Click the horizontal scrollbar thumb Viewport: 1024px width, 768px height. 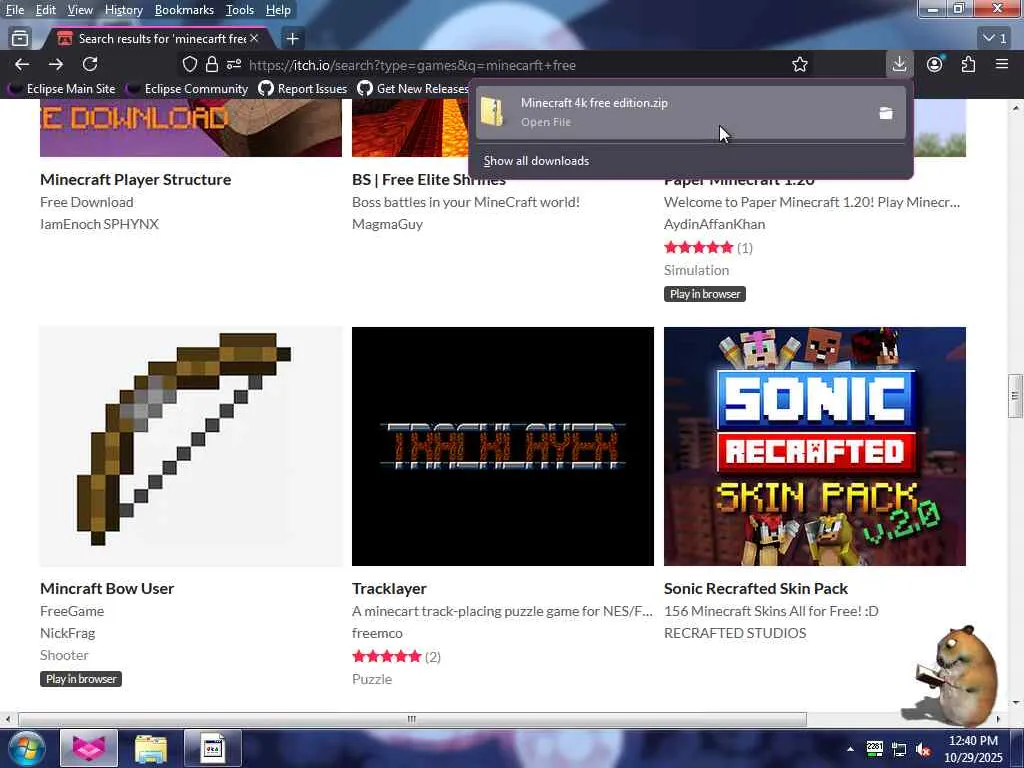[x=412, y=719]
